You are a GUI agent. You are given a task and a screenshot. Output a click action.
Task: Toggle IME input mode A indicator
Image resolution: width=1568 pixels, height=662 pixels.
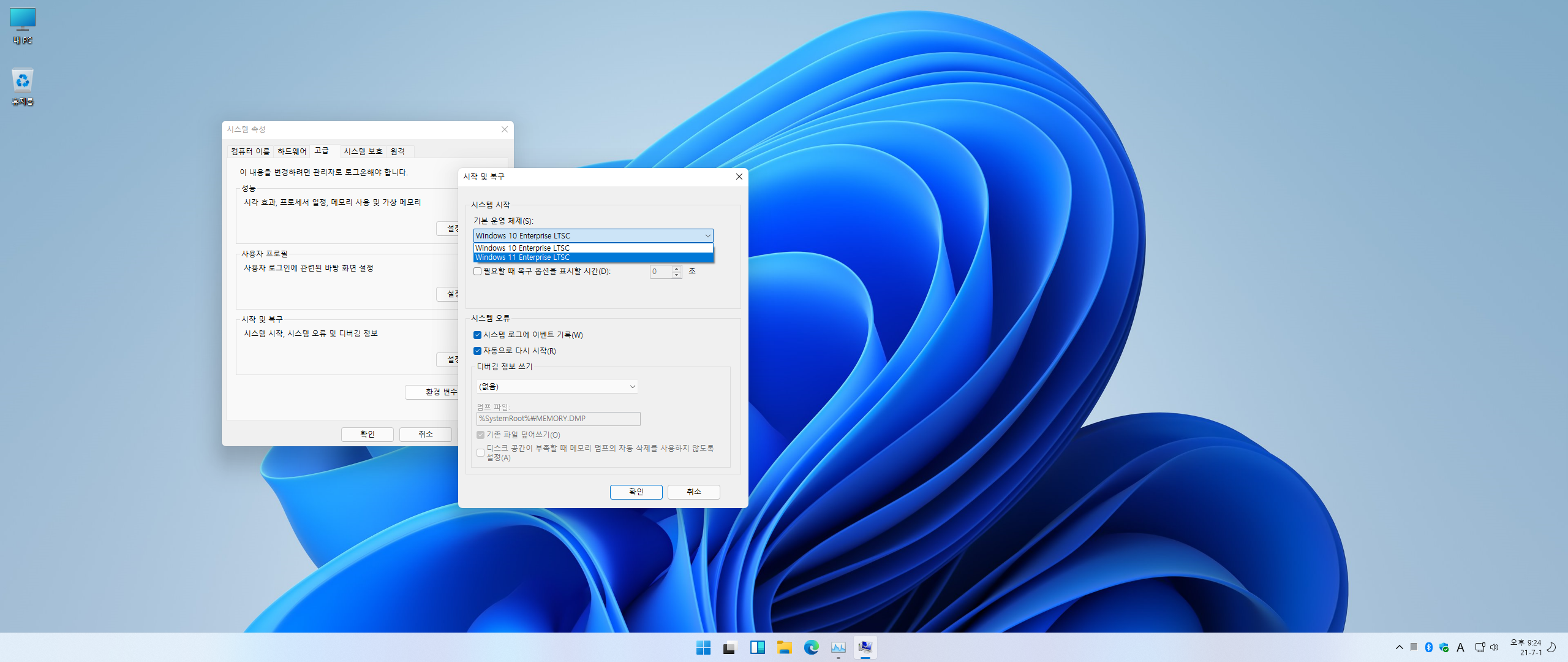(x=1460, y=647)
